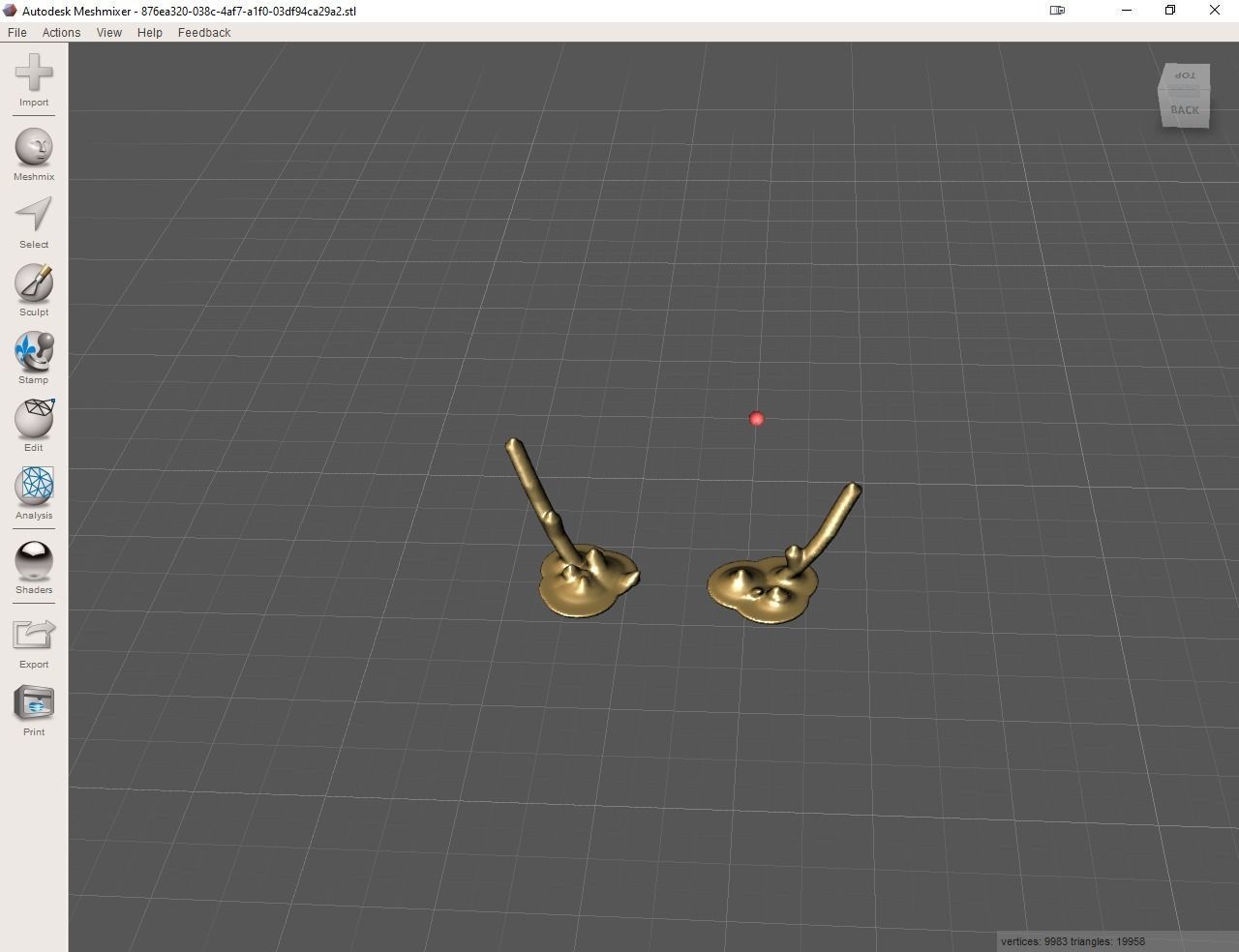Click the BACK face of view cube
The width and height of the screenshot is (1239, 952).
(1185, 108)
